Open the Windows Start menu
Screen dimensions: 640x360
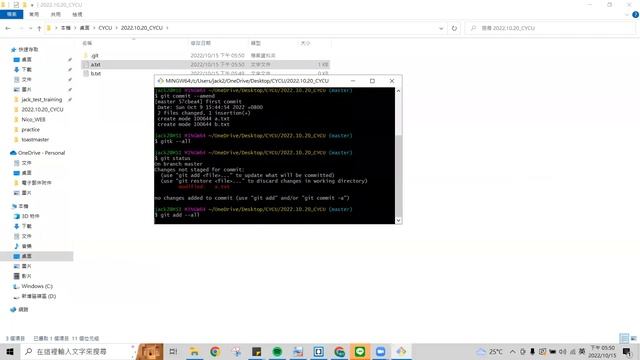tap(10, 351)
